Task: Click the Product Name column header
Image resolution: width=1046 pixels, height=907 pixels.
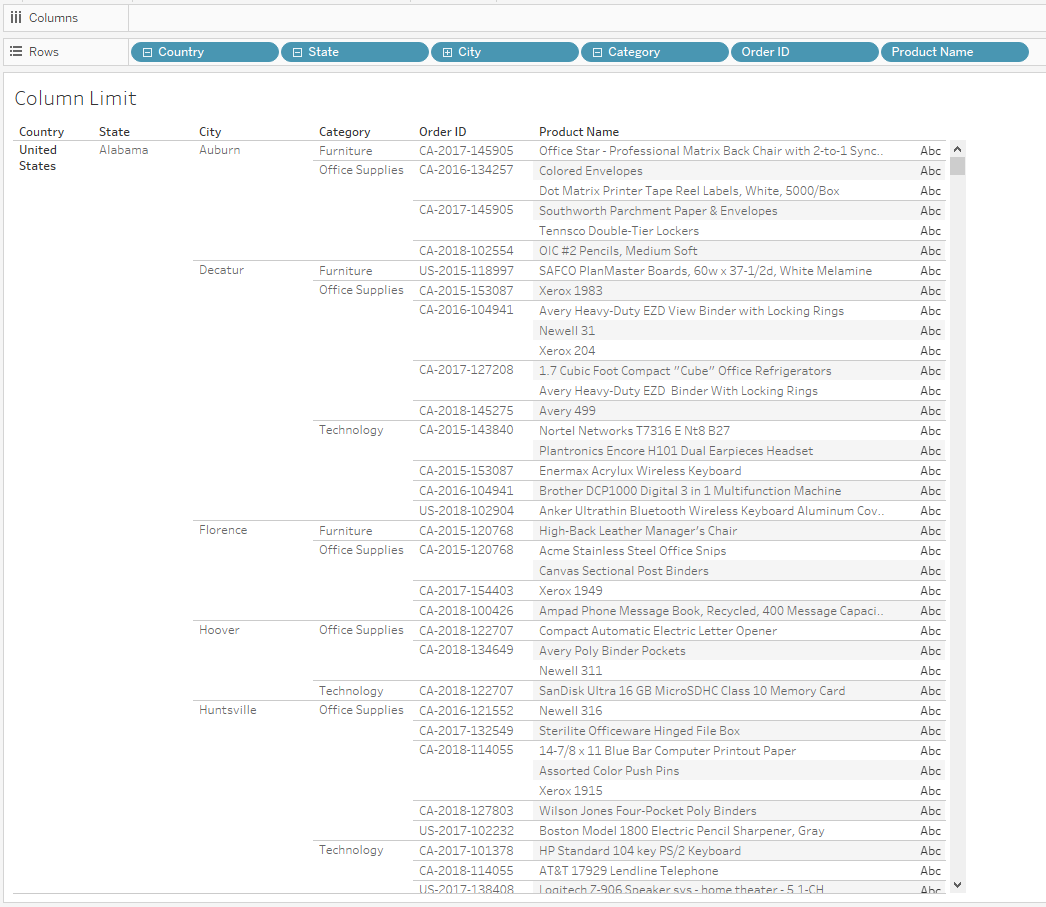Action: click(x=578, y=132)
